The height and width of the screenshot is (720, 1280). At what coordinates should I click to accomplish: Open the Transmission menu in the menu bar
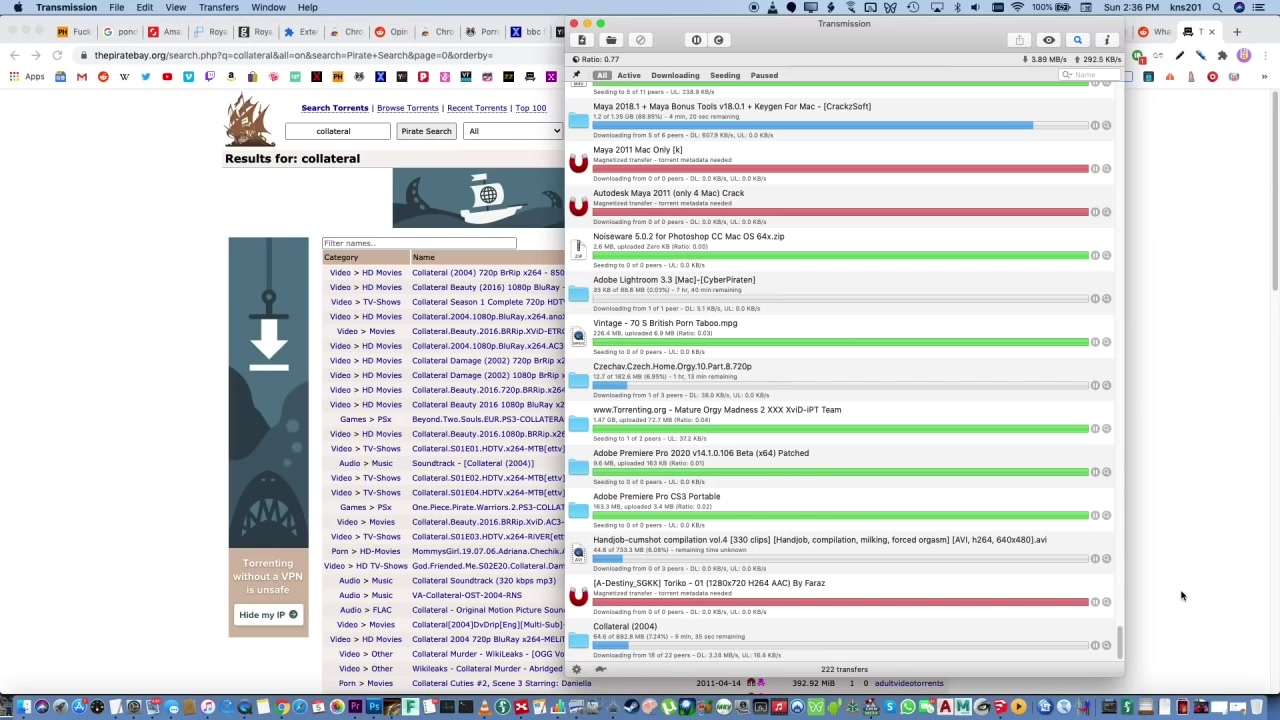tap(66, 7)
